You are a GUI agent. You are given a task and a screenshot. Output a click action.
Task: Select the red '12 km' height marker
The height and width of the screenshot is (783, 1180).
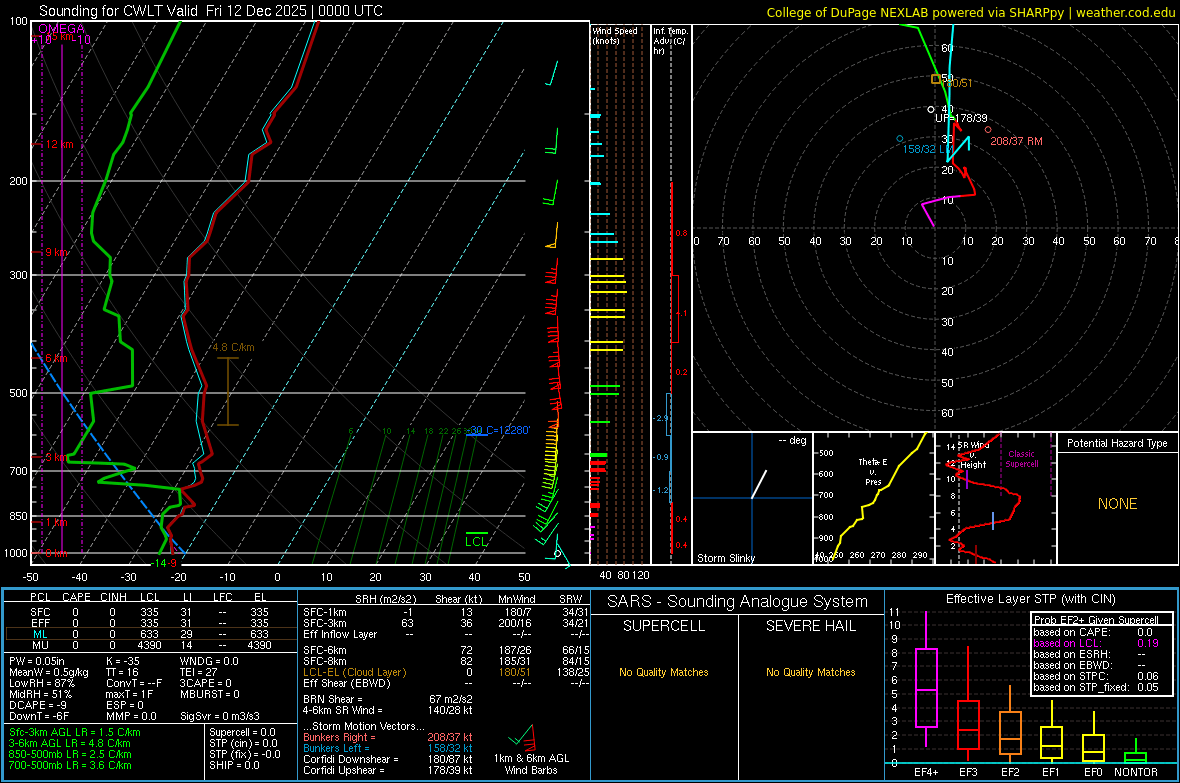tap(60, 144)
